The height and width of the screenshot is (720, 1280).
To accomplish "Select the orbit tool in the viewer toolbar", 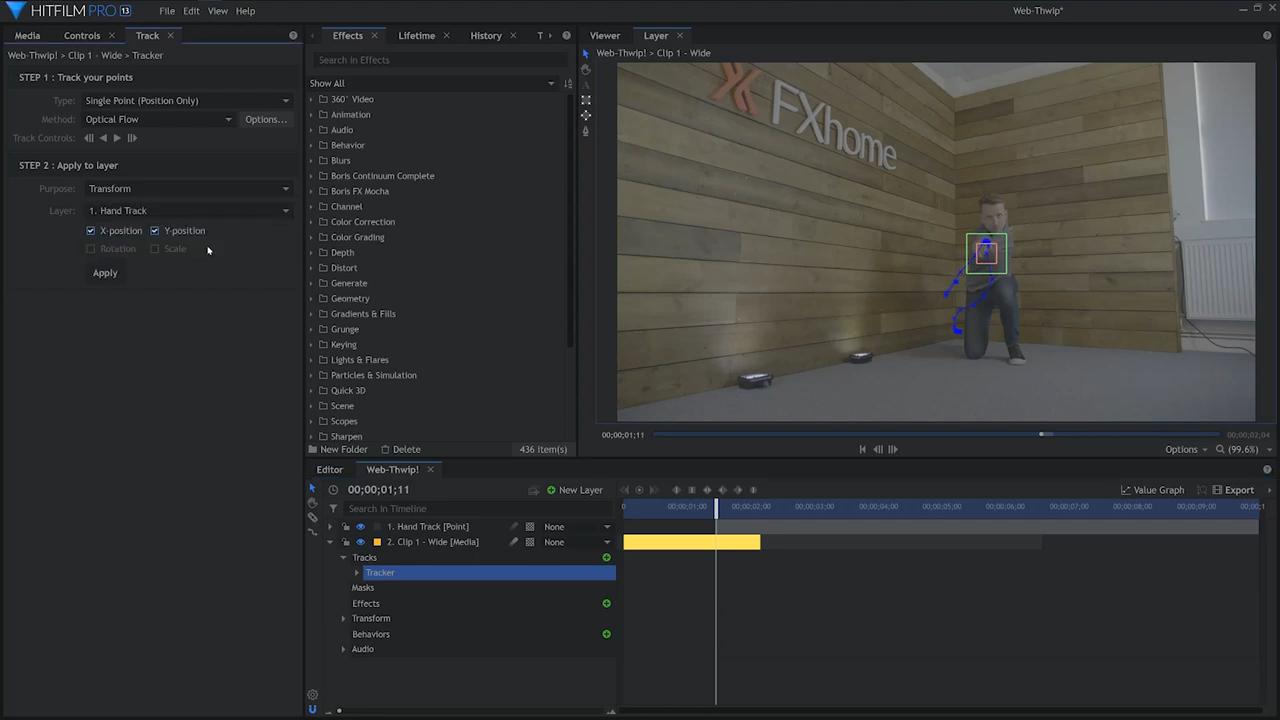I will point(585,116).
